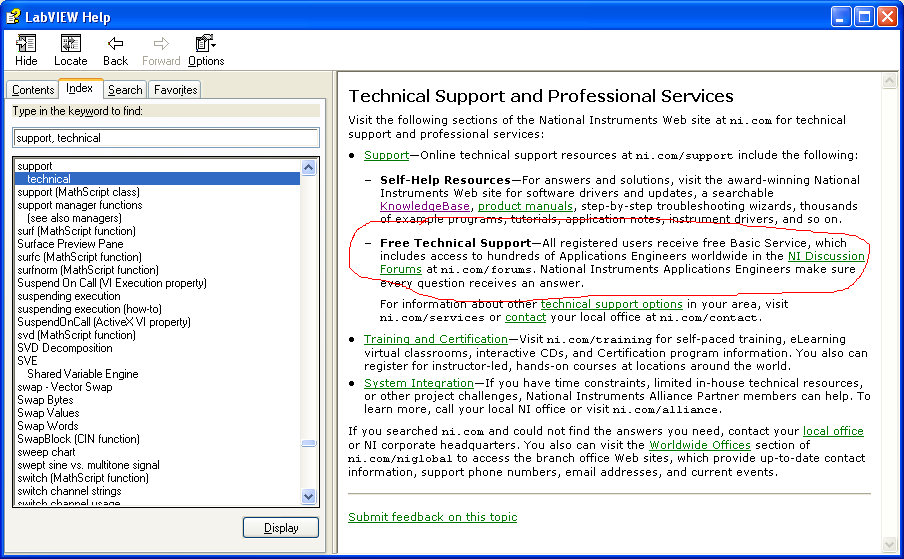
Task: Switch to the Contents tab
Action: (x=33, y=90)
